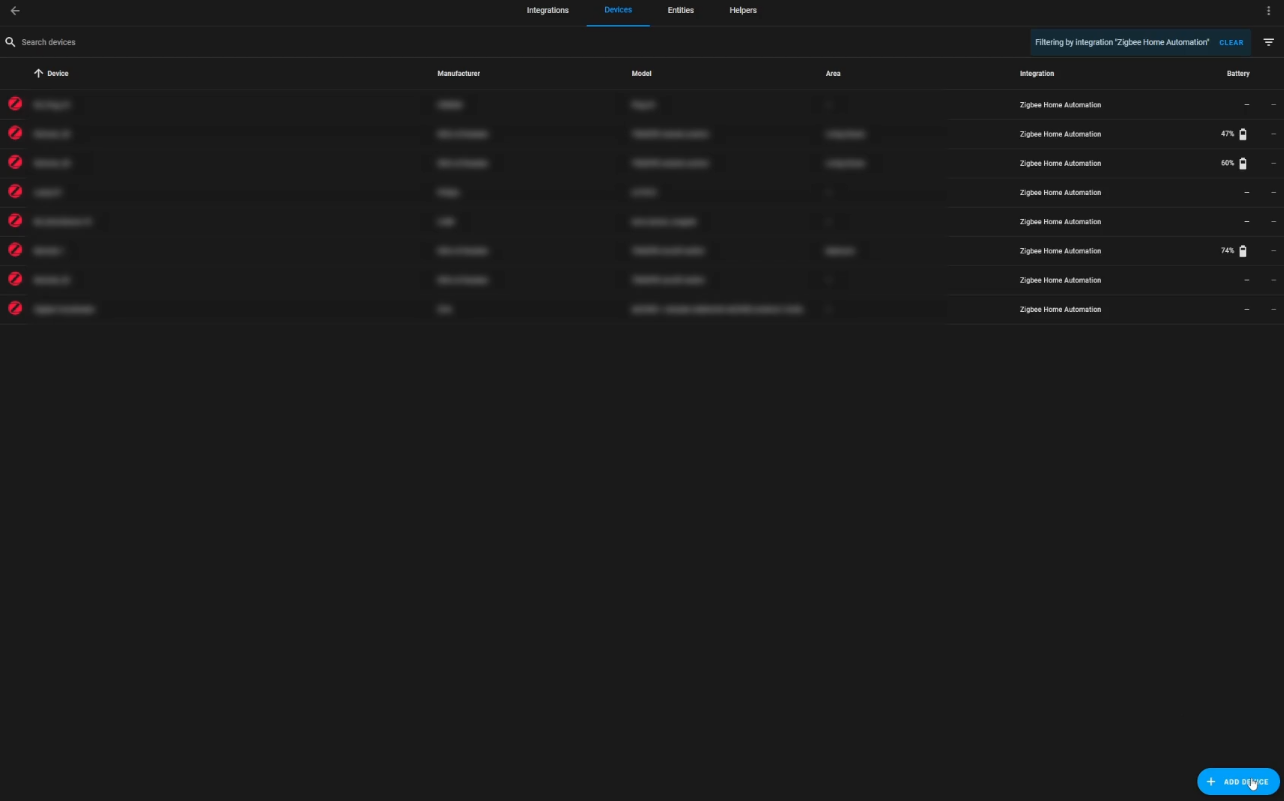Click the 'Filtering by integration' notice text

click(x=1122, y=42)
